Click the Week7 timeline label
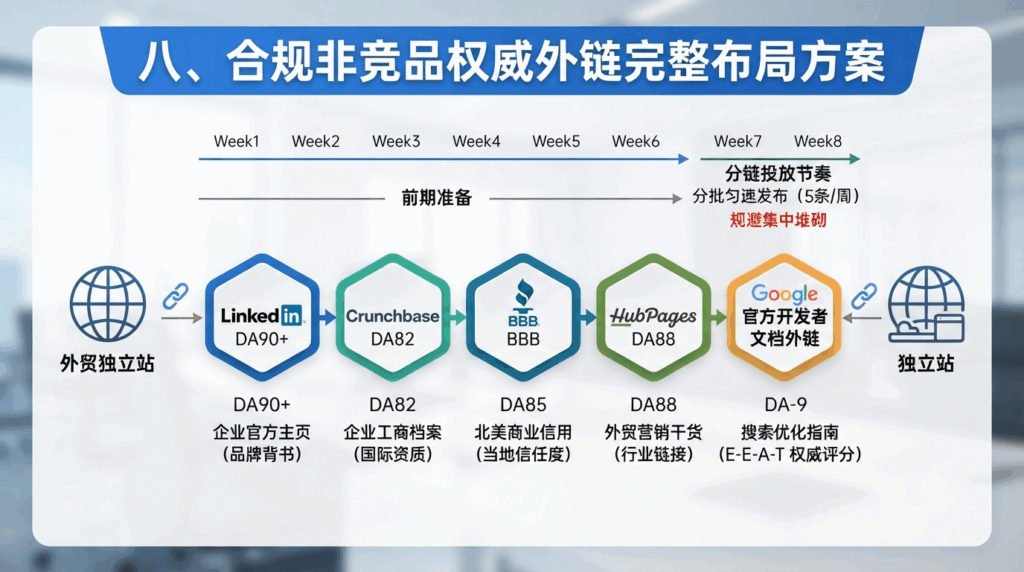1024x572 pixels. (x=737, y=141)
